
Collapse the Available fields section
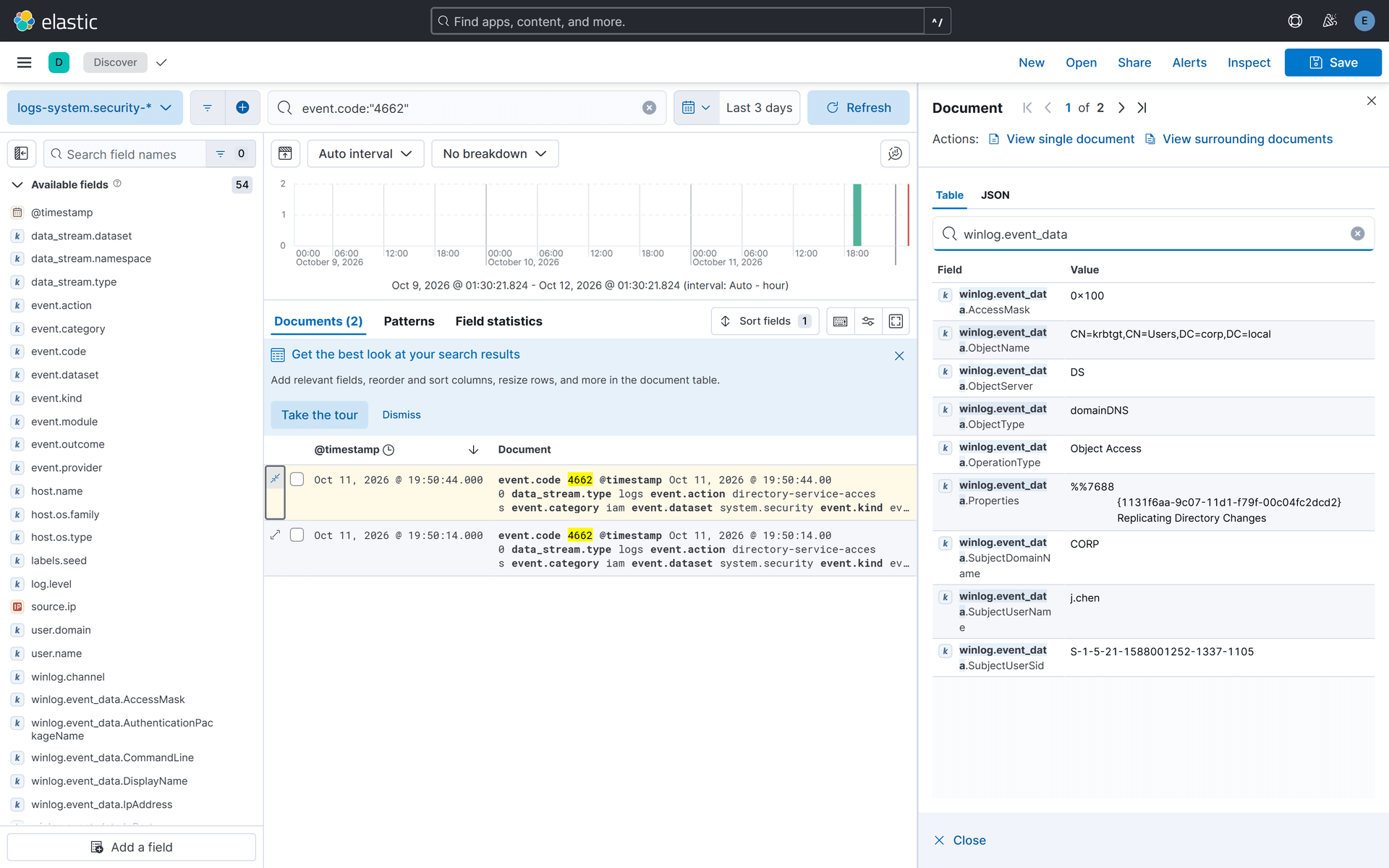(17, 184)
